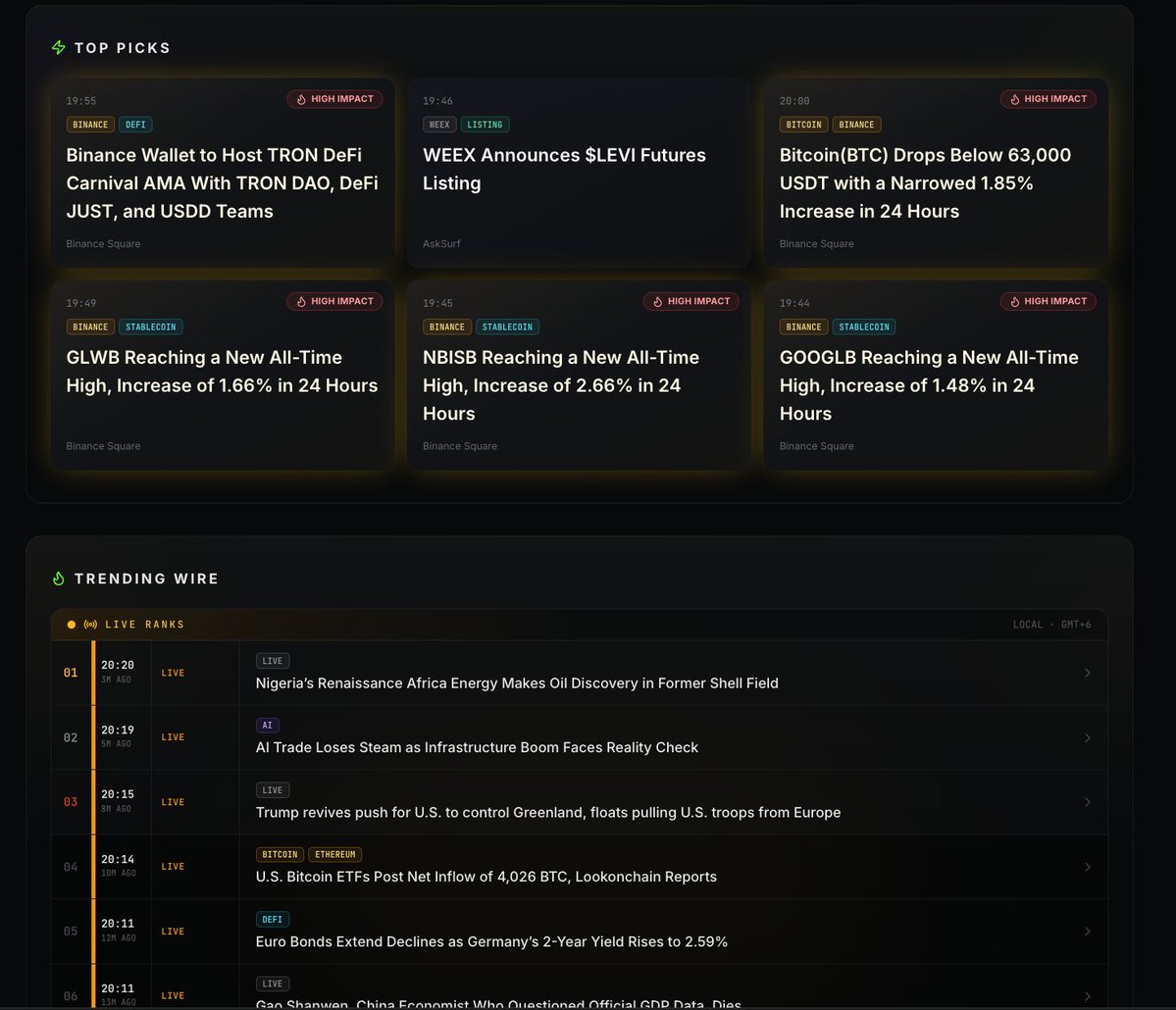Select DEFI tag on TRON DeFi Carnival card
1176x1010 pixels.
[135, 125]
